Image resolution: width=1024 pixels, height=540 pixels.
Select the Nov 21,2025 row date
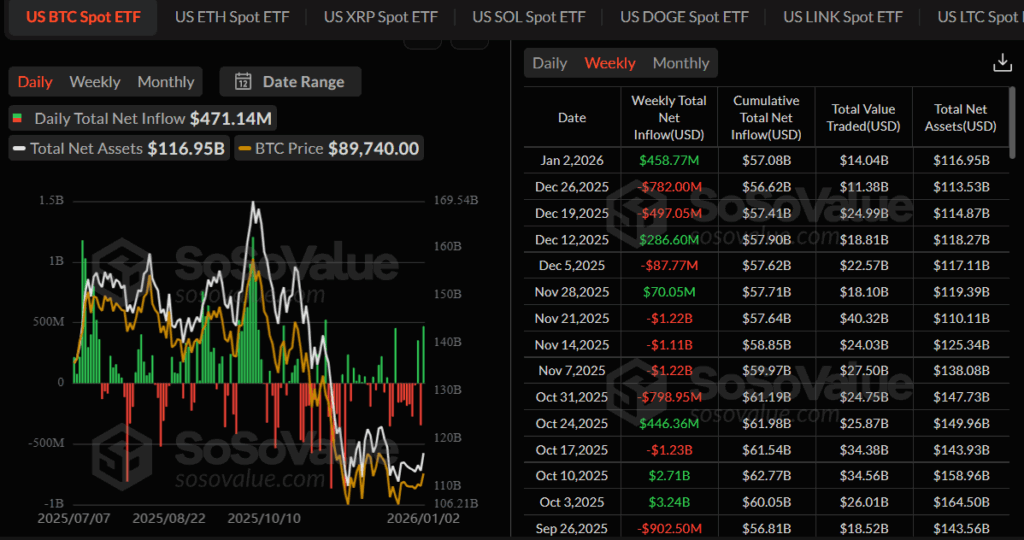pos(572,318)
